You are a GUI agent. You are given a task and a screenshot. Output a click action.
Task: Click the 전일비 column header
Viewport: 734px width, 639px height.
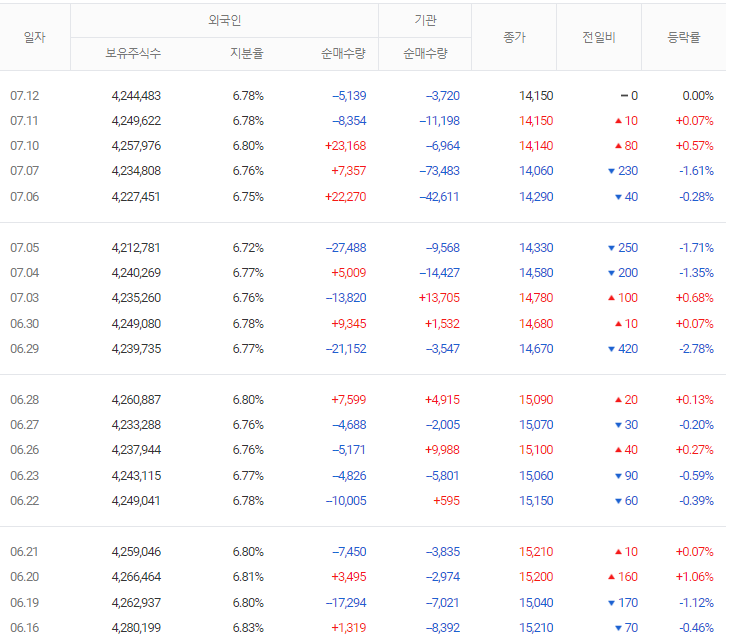point(599,37)
